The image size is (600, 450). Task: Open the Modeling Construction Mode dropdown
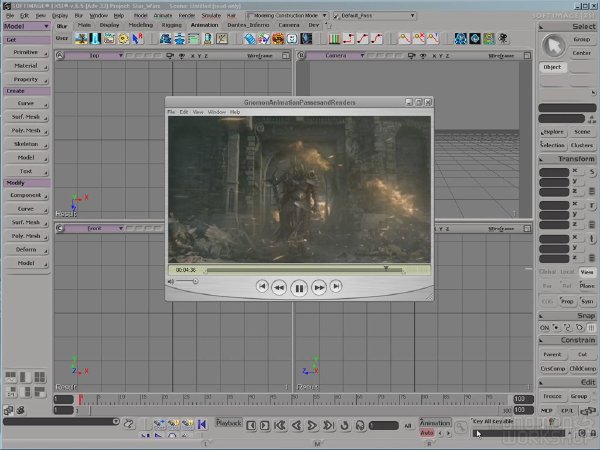click(287, 16)
